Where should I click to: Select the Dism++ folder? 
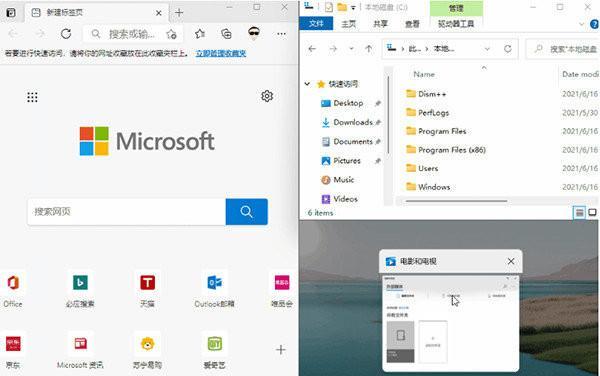coord(432,94)
